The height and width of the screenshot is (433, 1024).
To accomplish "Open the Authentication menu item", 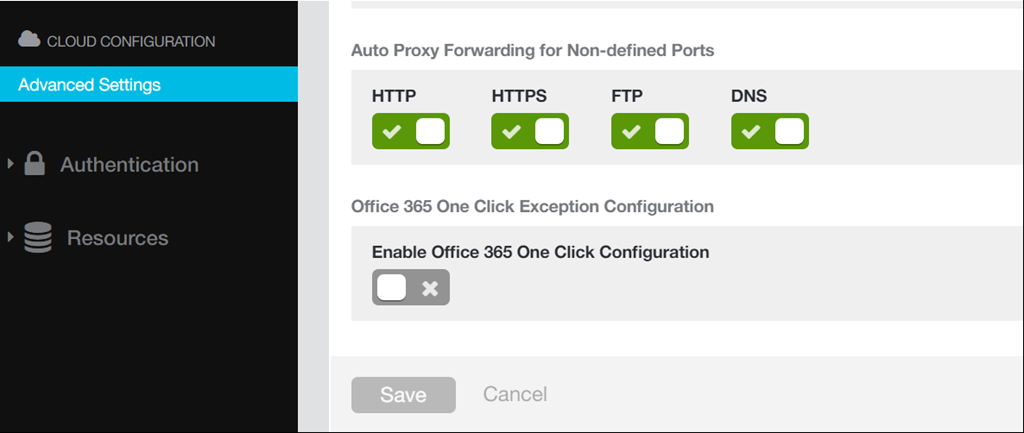I will click(x=129, y=165).
